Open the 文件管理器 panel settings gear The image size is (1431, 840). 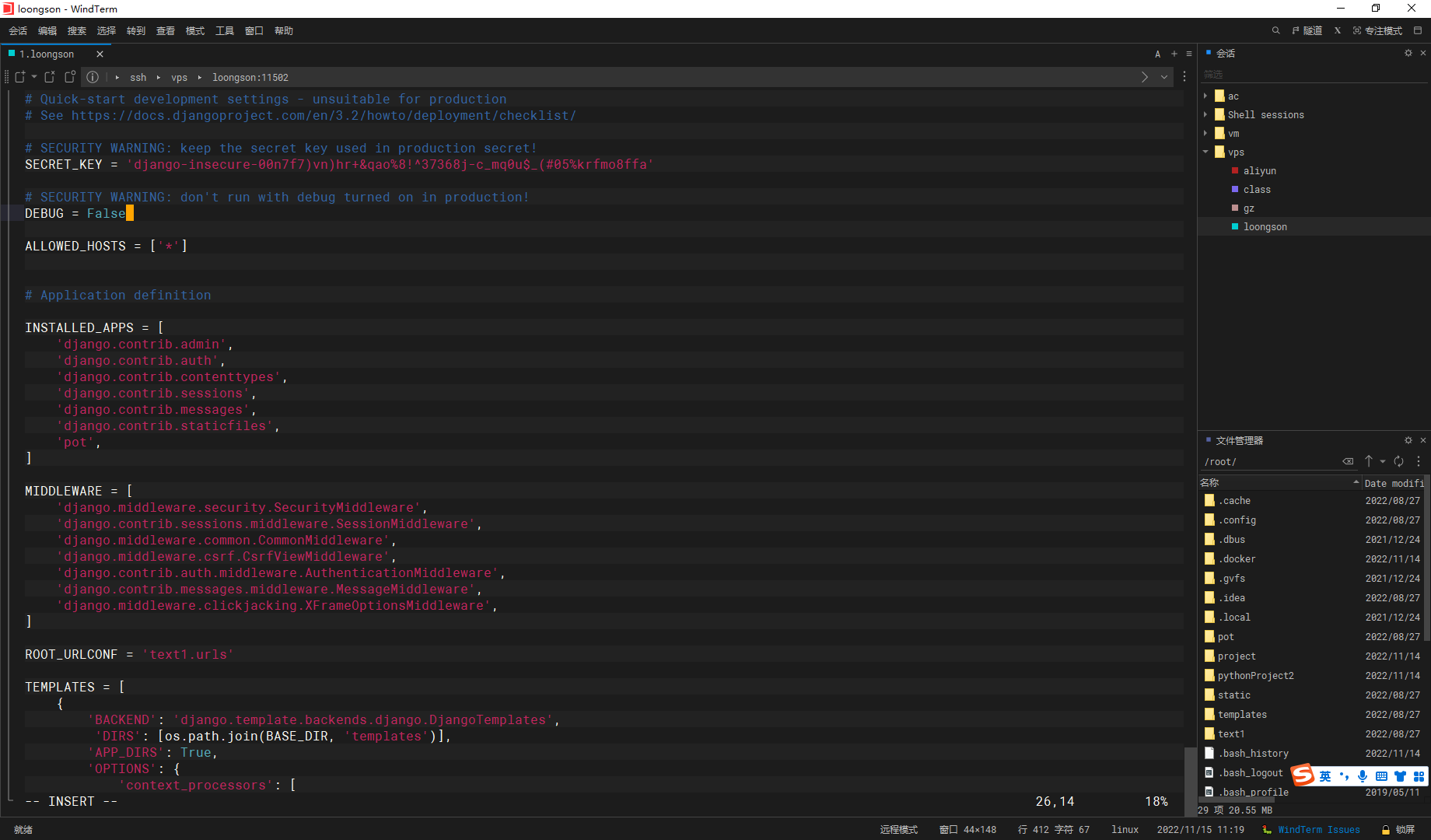[x=1408, y=441]
